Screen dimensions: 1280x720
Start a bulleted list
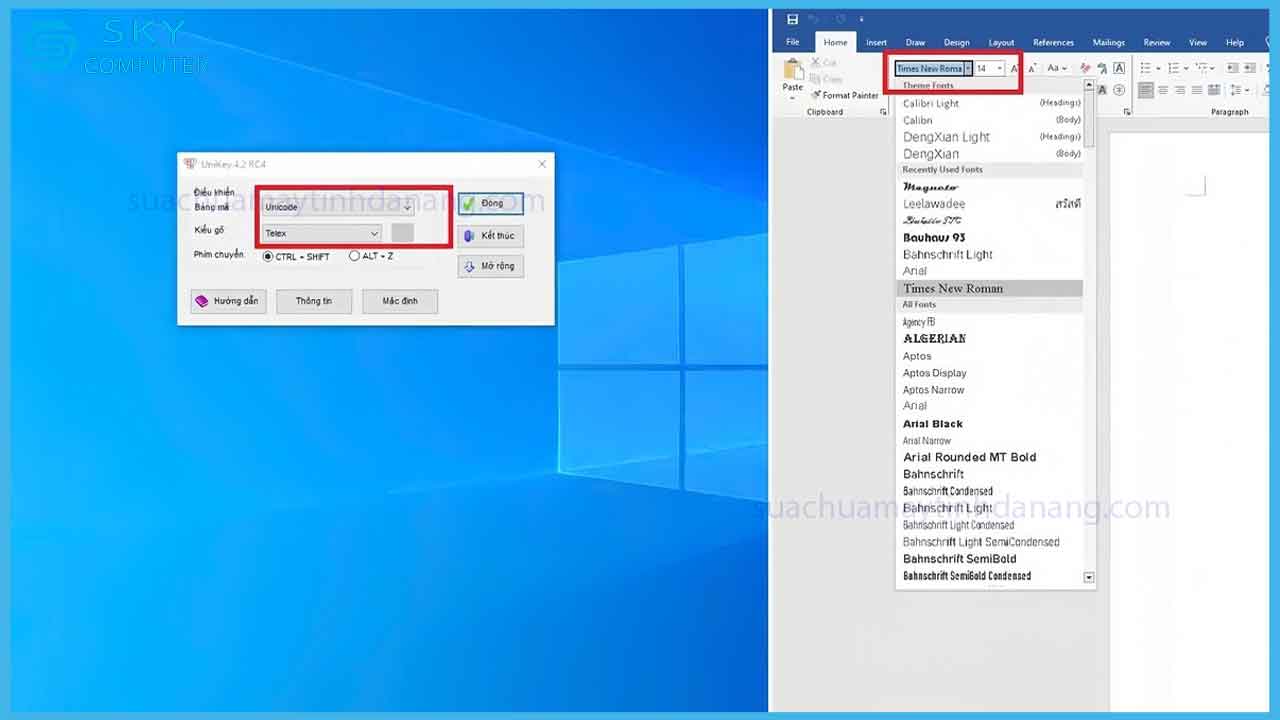pos(1144,68)
